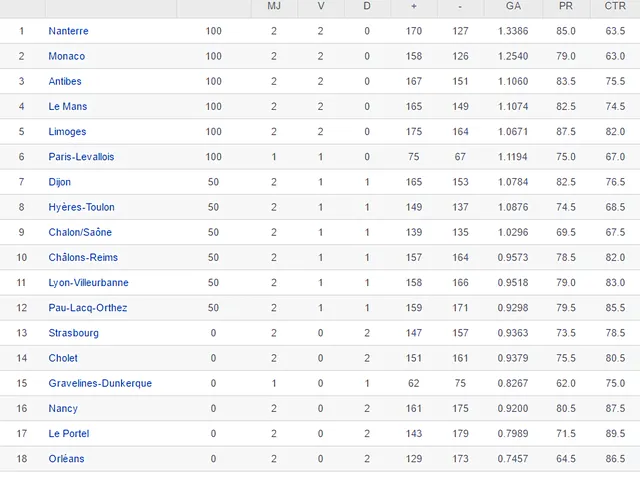Open the Orléans team page
Image resolution: width=640 pixels, height=480 pixels.
(66, 459)
